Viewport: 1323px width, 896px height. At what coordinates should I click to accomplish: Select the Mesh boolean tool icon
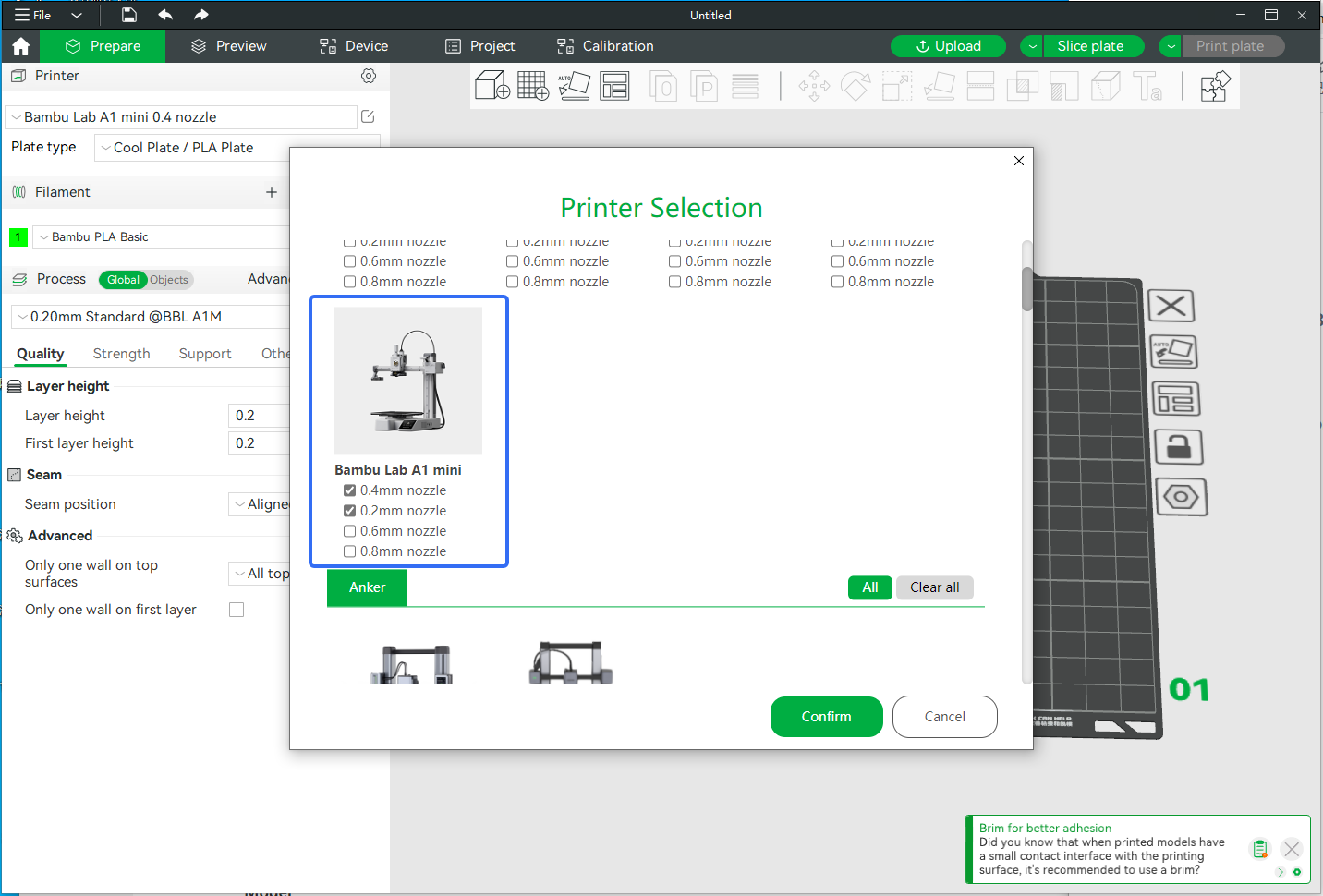tap(1022, 87)
